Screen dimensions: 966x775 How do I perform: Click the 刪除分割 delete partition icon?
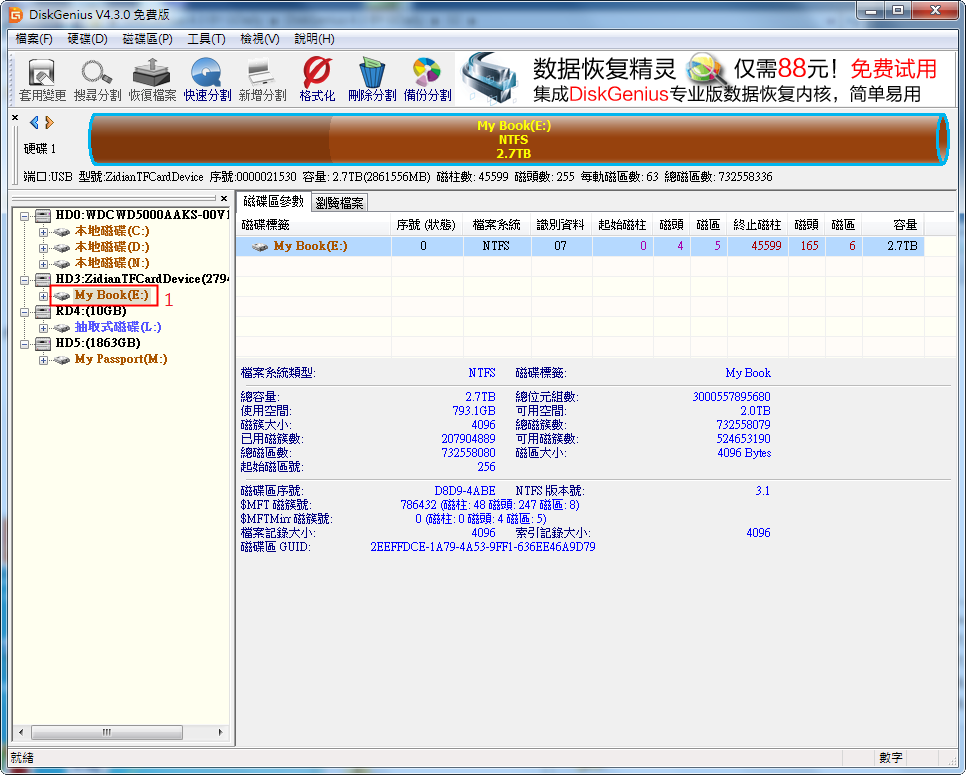(372, 79)
